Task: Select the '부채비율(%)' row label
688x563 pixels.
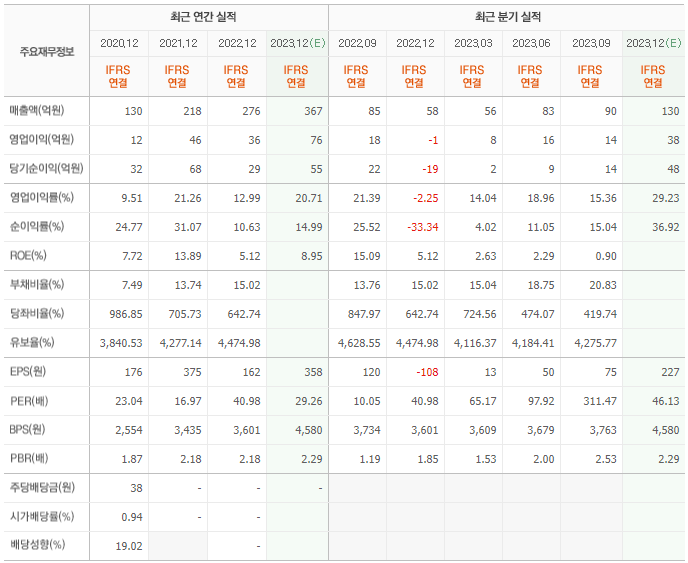Action: 37,284
